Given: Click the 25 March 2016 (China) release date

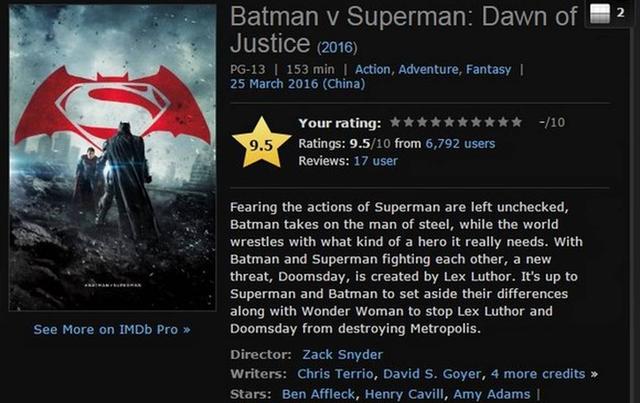Looking at the screenshot, I should (x=298, y=84).
